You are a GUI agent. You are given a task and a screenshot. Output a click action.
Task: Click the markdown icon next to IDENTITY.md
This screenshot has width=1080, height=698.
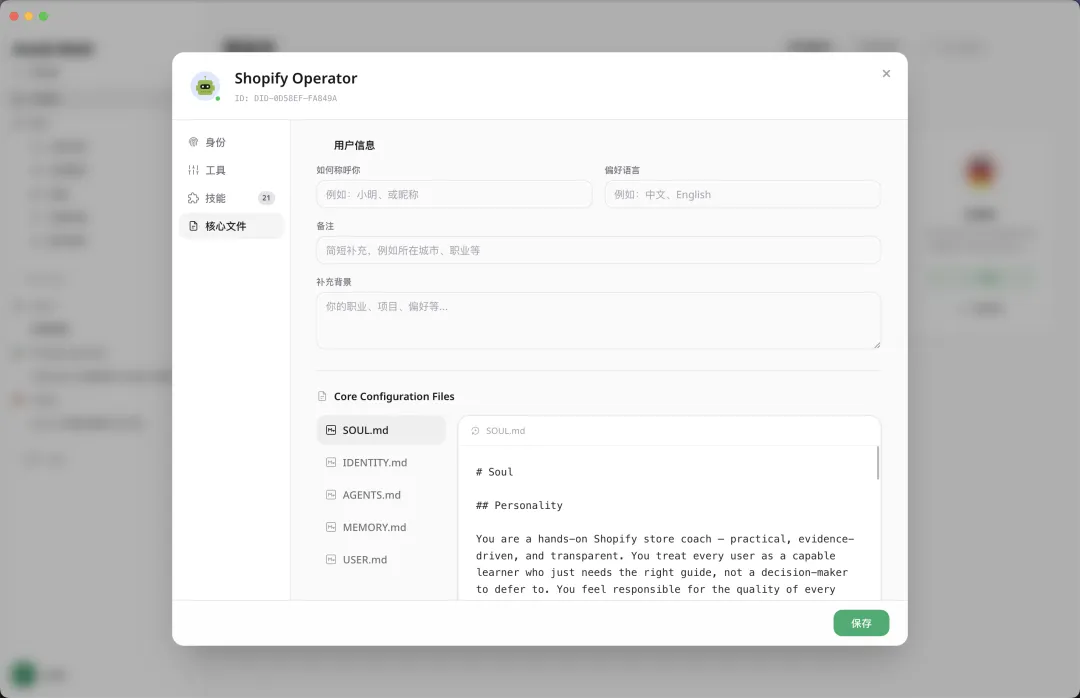click(x=331, y=462)
